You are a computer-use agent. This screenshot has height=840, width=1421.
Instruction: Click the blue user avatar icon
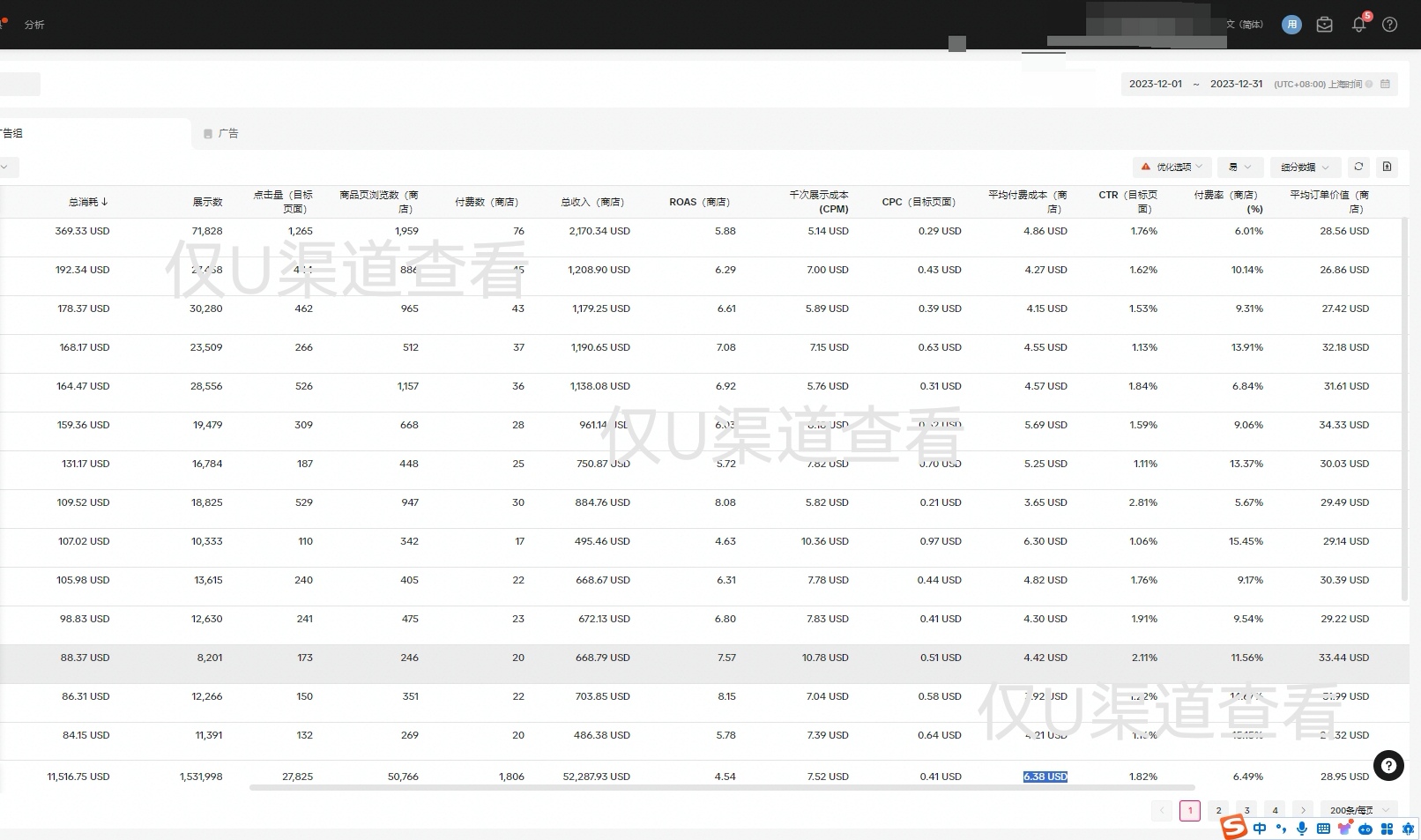[1291, 25]
